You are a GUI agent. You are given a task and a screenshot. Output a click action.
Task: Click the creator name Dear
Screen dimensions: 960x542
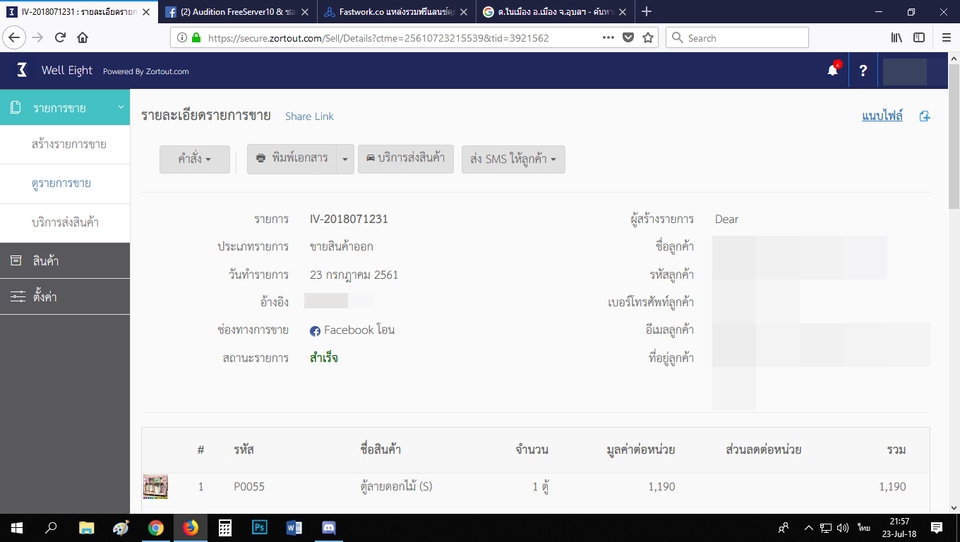click(x=726, y=219)
